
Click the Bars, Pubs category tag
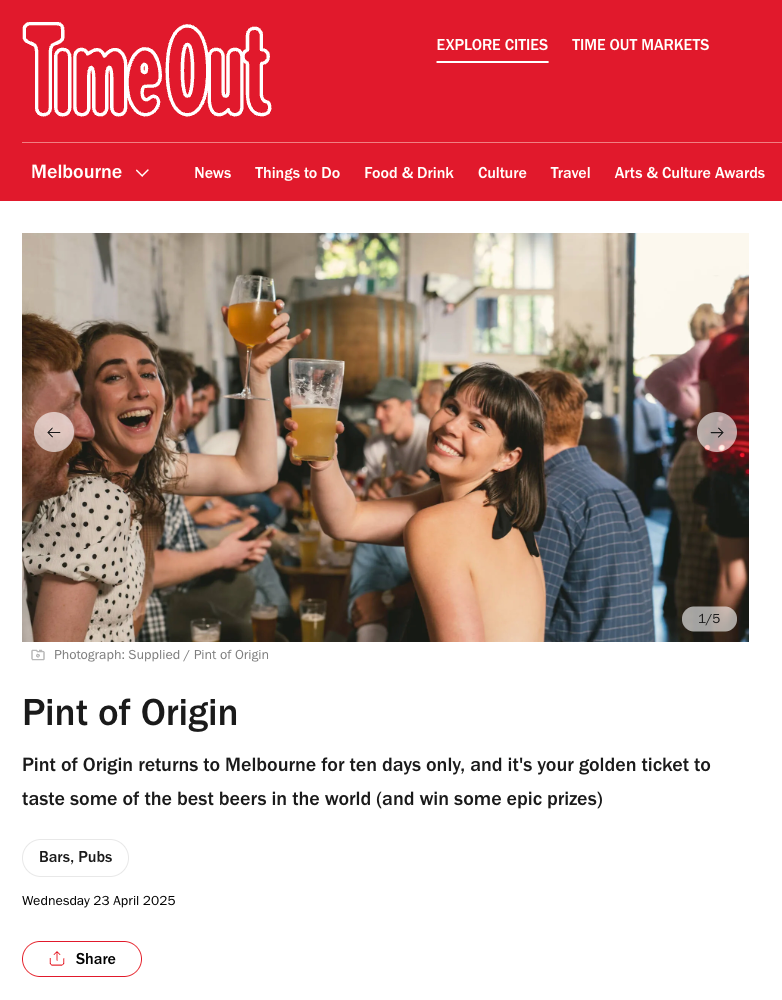(75, 857)
